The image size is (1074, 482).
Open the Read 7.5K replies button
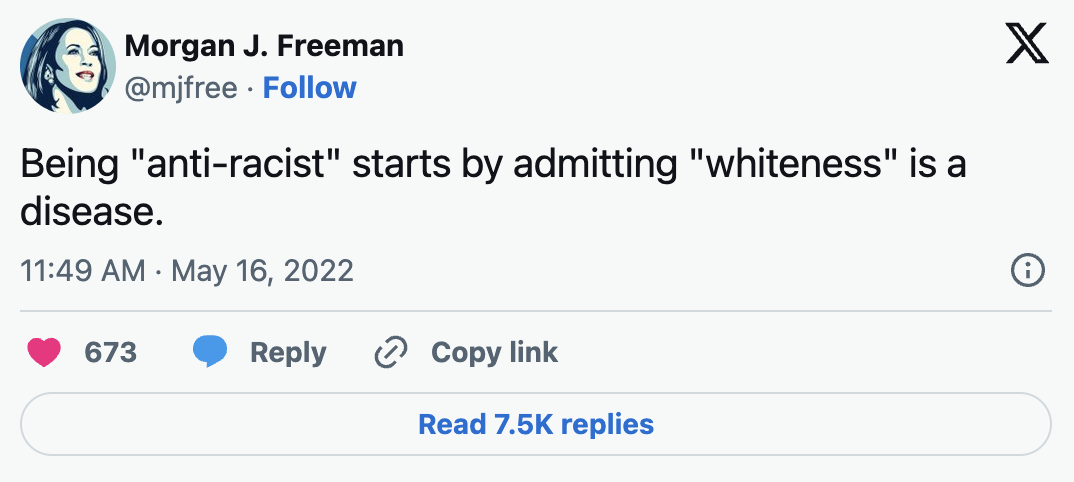pos(536,424)
